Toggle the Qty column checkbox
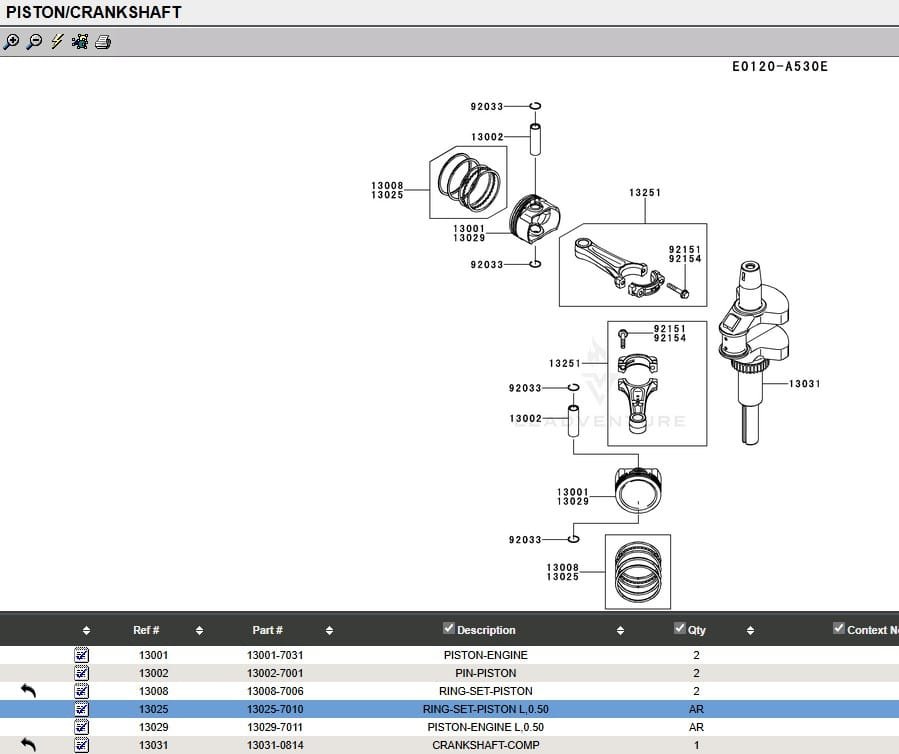Image resolution: width=899 pixels, height=754 pixels. click(x=680, y=629)
